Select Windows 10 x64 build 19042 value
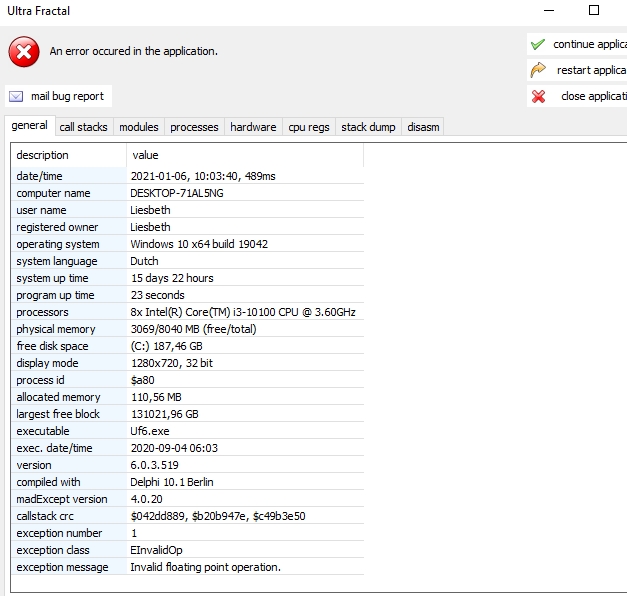Screen dimensions: 627x596 pyautogui.click(x=199, y=244)
